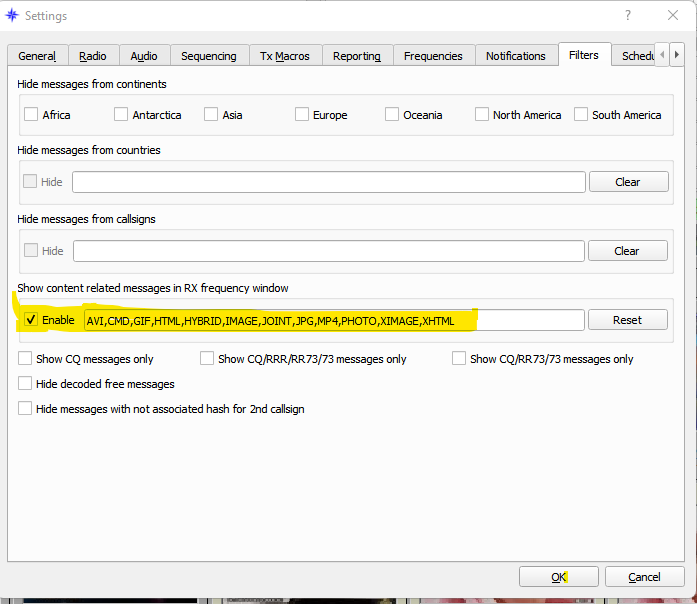Confirm settings with OK button
This screenshot has height=604, width=697.
point(559,577)
